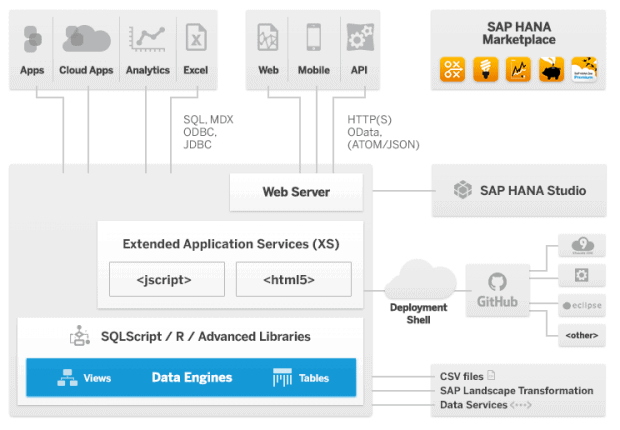
Task: Click the SQL, MDX ODBC, JDBC text
Action: tap(208, 132)
